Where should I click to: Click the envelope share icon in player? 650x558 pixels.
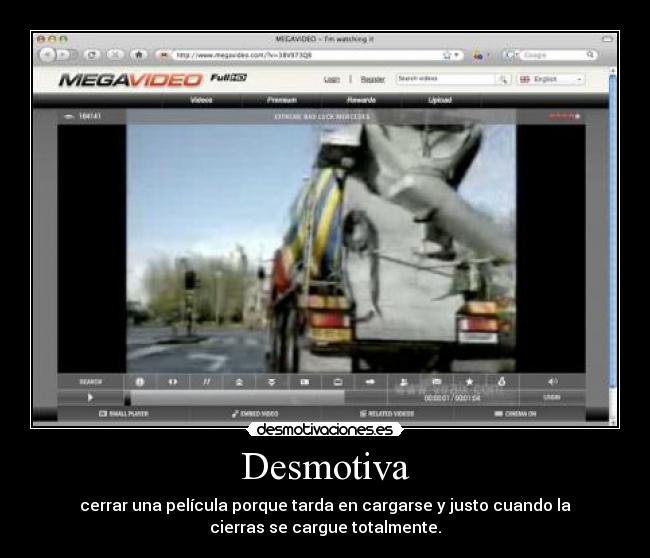(x=437, y=381)
